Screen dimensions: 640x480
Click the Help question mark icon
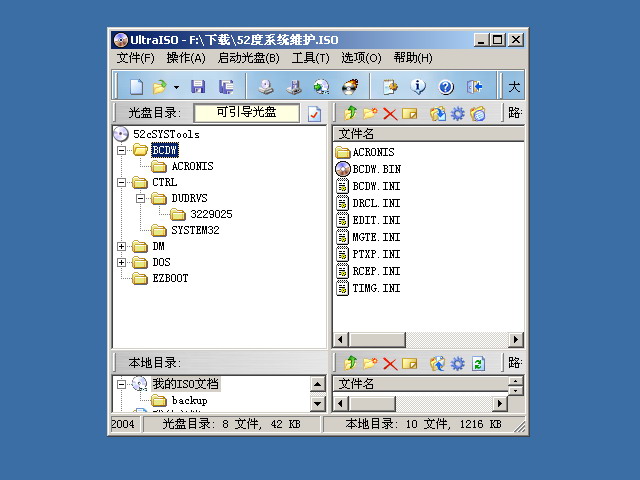coord(446,87)
